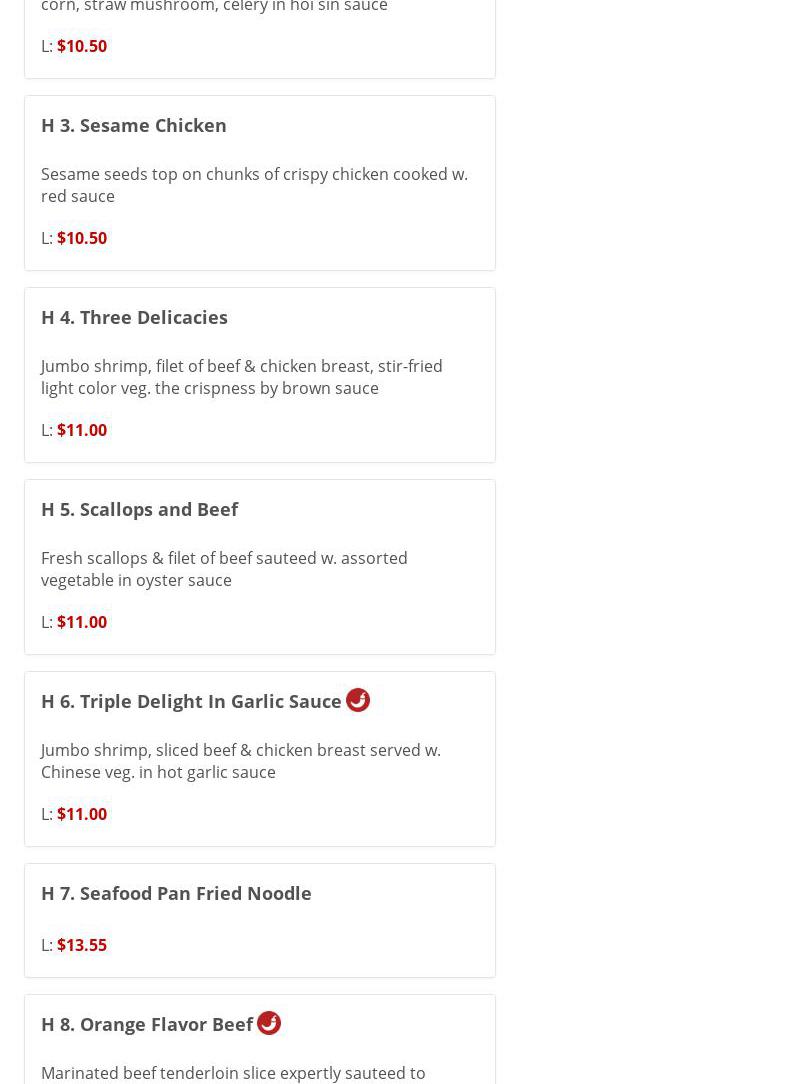Open H 5. Scallops and Beef item
Image resolution: width=785 pixels, height=1084 pixels.
click(139, 509)
